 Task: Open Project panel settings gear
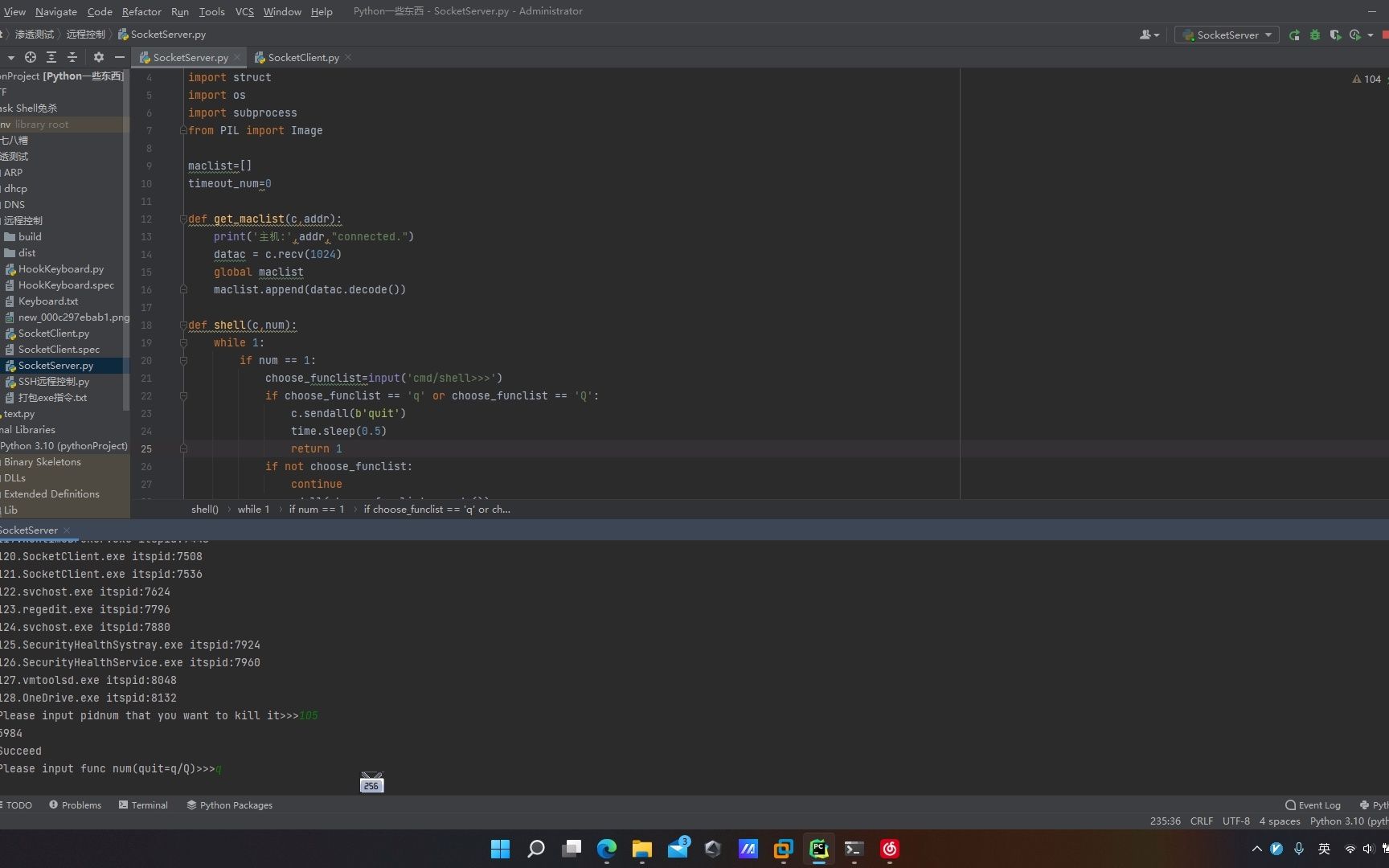click(x=98, y=57)
